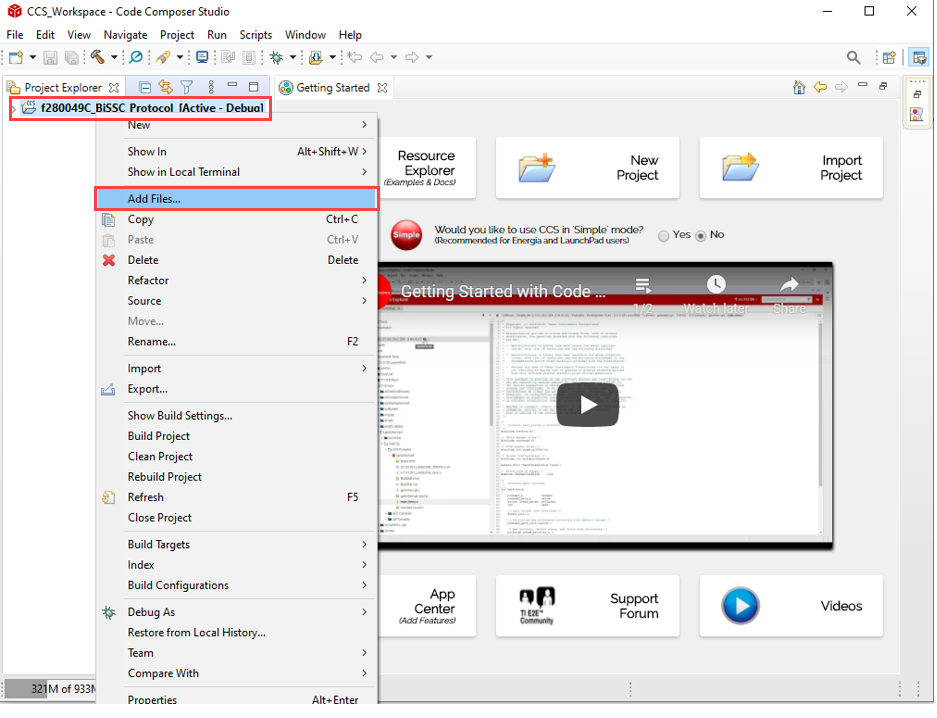Click the search magnifier icon in toolbar

click(x=853, y=58)
